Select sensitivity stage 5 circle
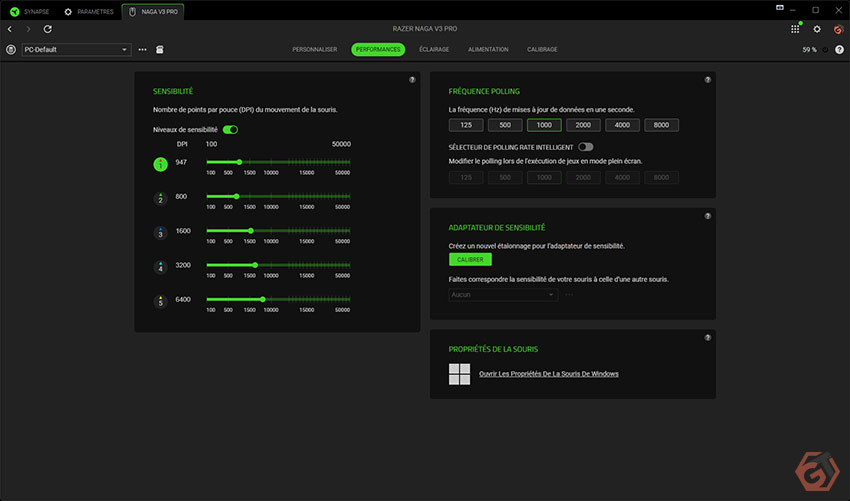 click(x=160, y=301)
